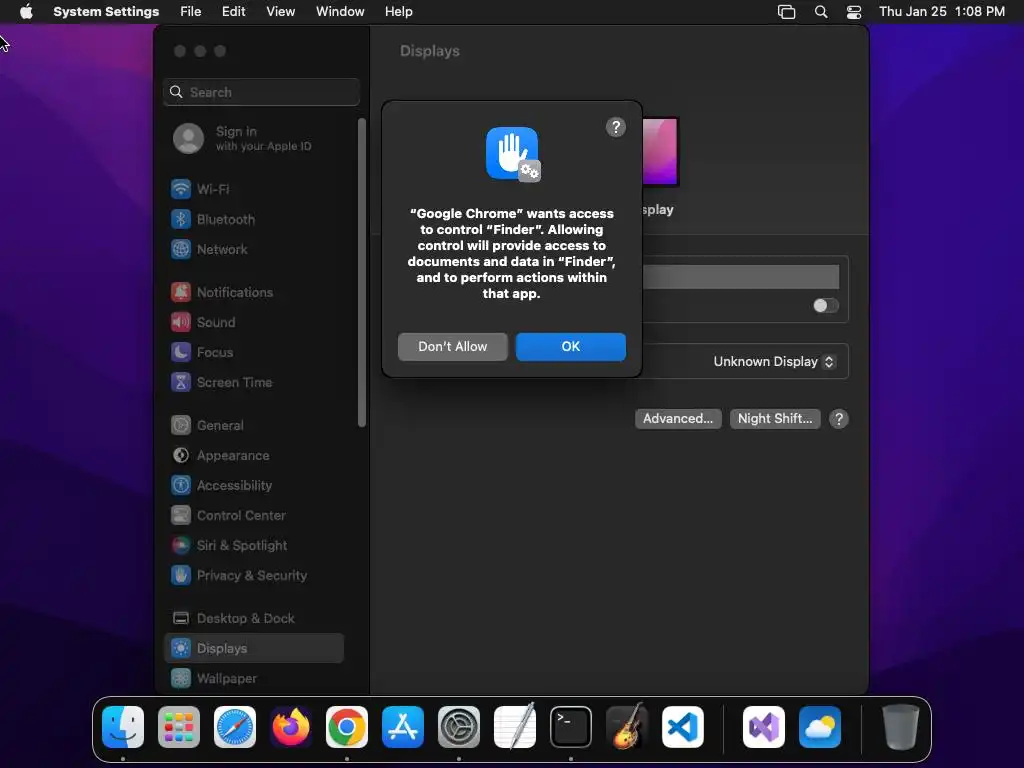Click Don't Allow in the dialog
This screenshot has width=1024, height=768.
[453, 347]
